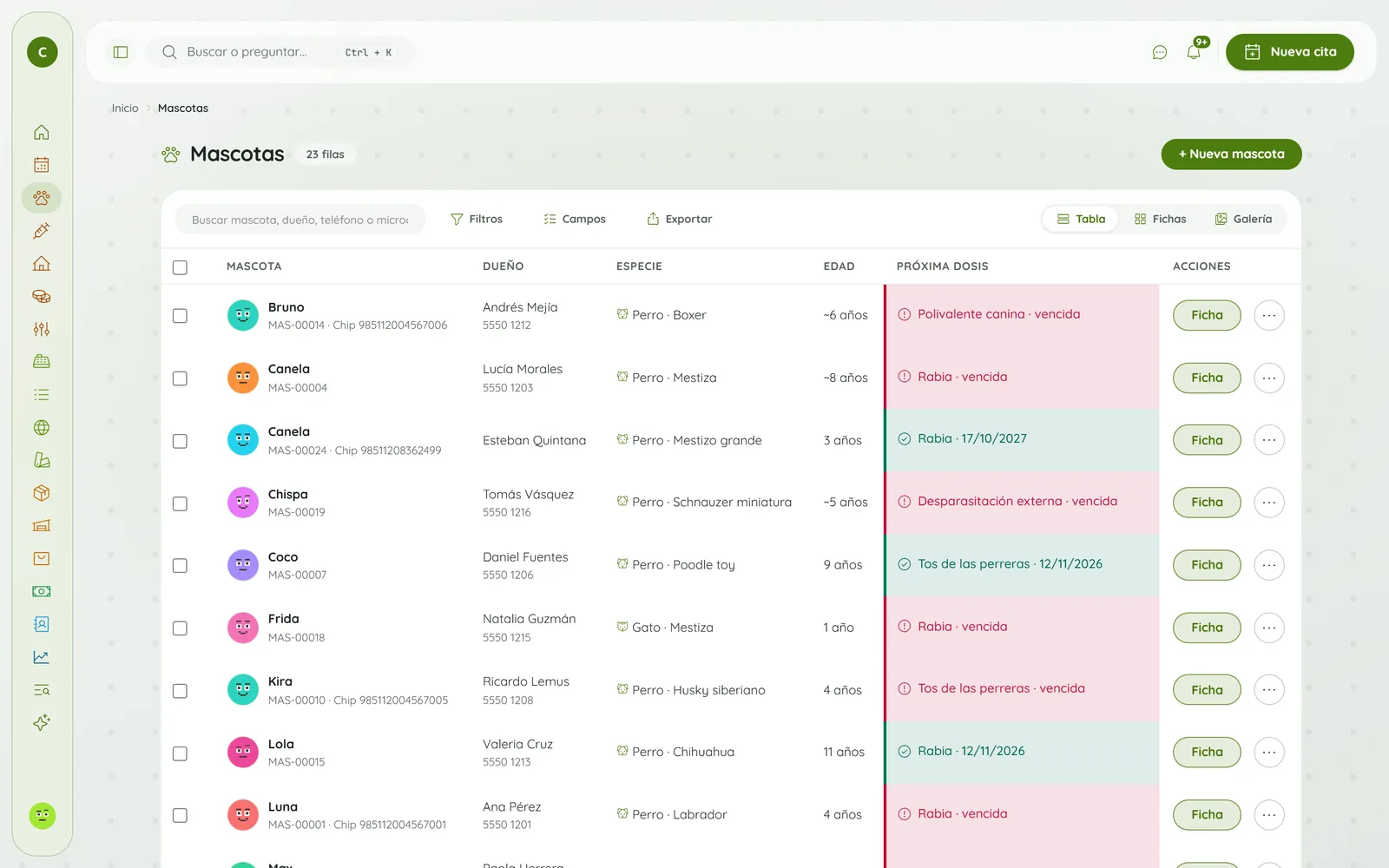Screen dimensions: 1389x868
Task: Go to Inicio breadcrumb
Action: pos(125,108)
